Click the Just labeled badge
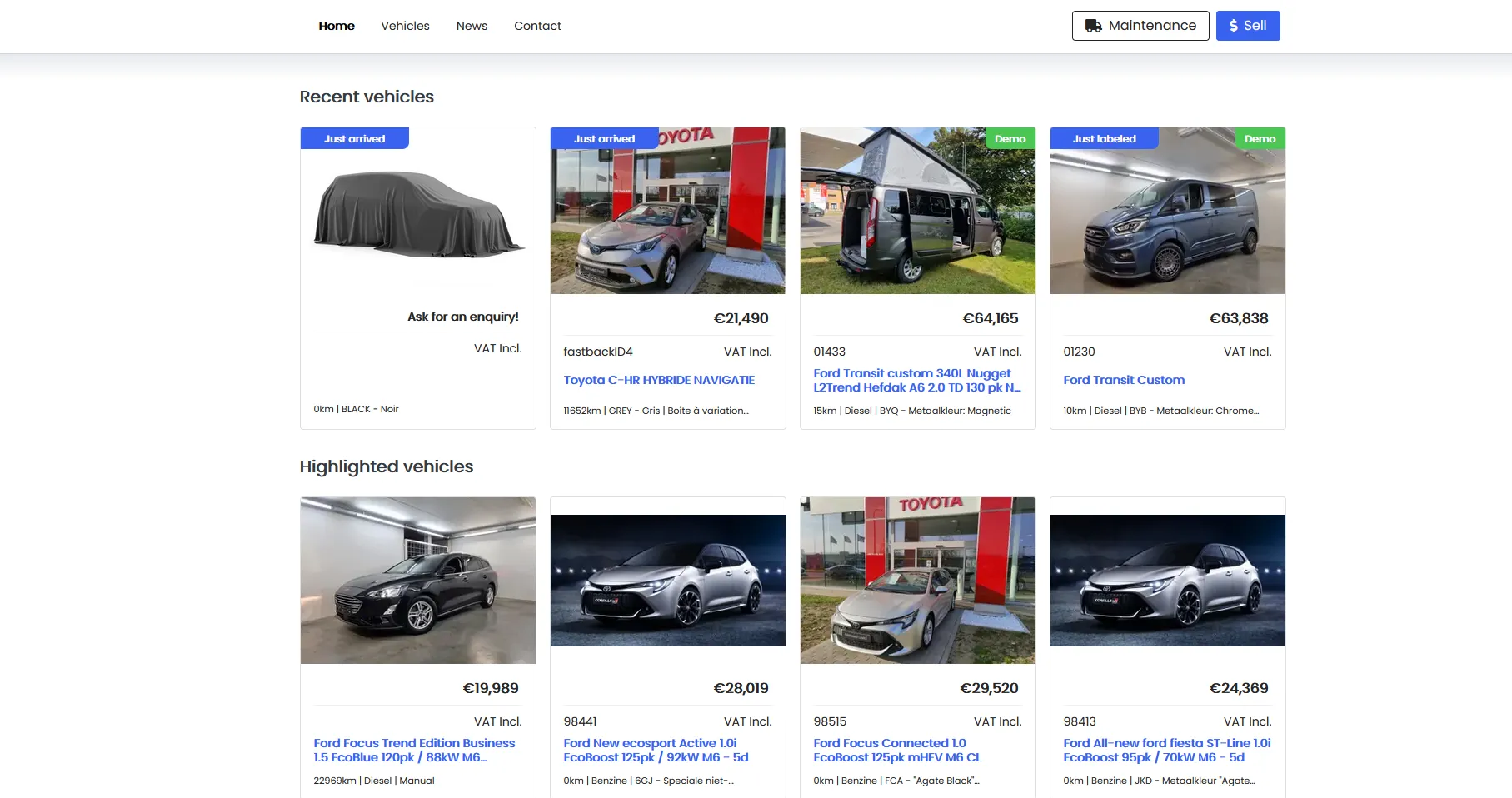The height and width of the screenshot is (798, 1512). click(x=1105, y=138)
